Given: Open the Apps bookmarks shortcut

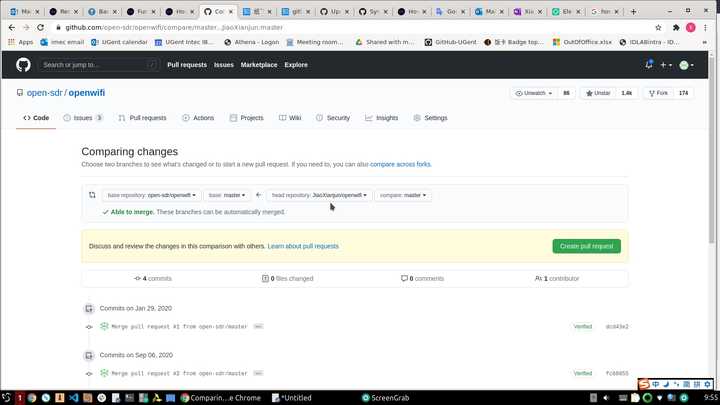Looking at the screenshot, I should coord(21,42).
